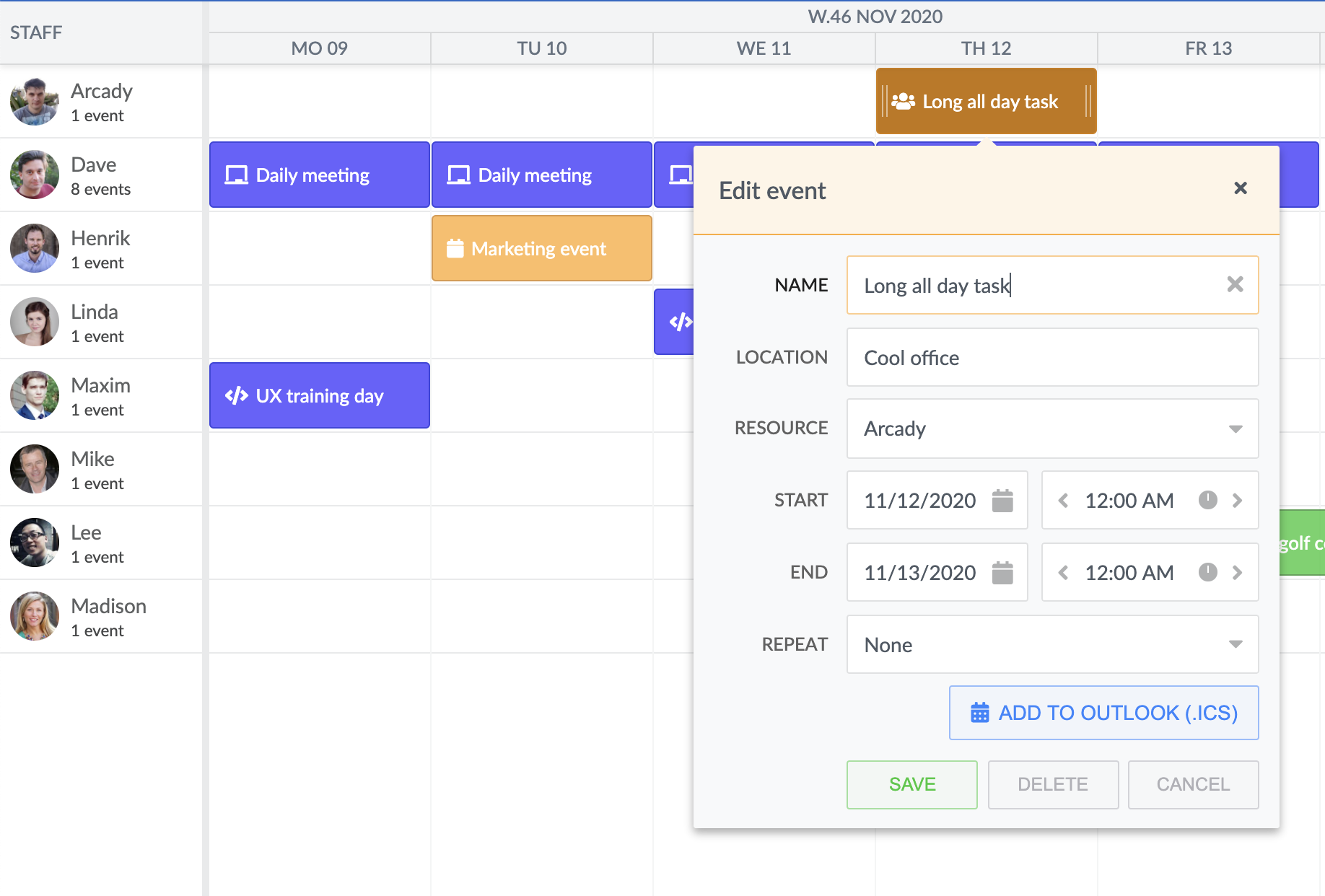Increase START time with the forward arrow
This screenshot has width=1325, height=896.
pyautogui.click(x=1237, y=500)
